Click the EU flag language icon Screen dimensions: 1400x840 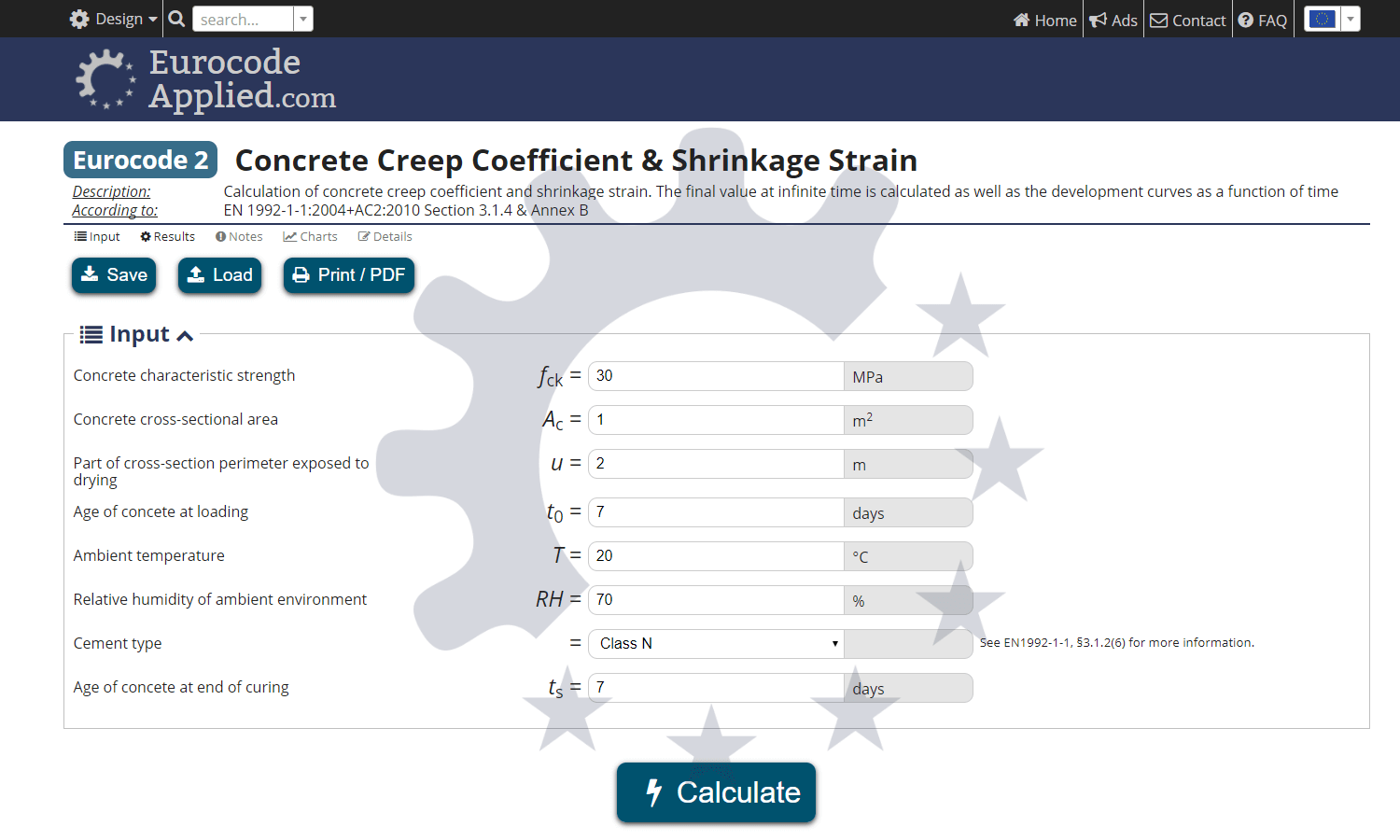tap(1322, 19)
